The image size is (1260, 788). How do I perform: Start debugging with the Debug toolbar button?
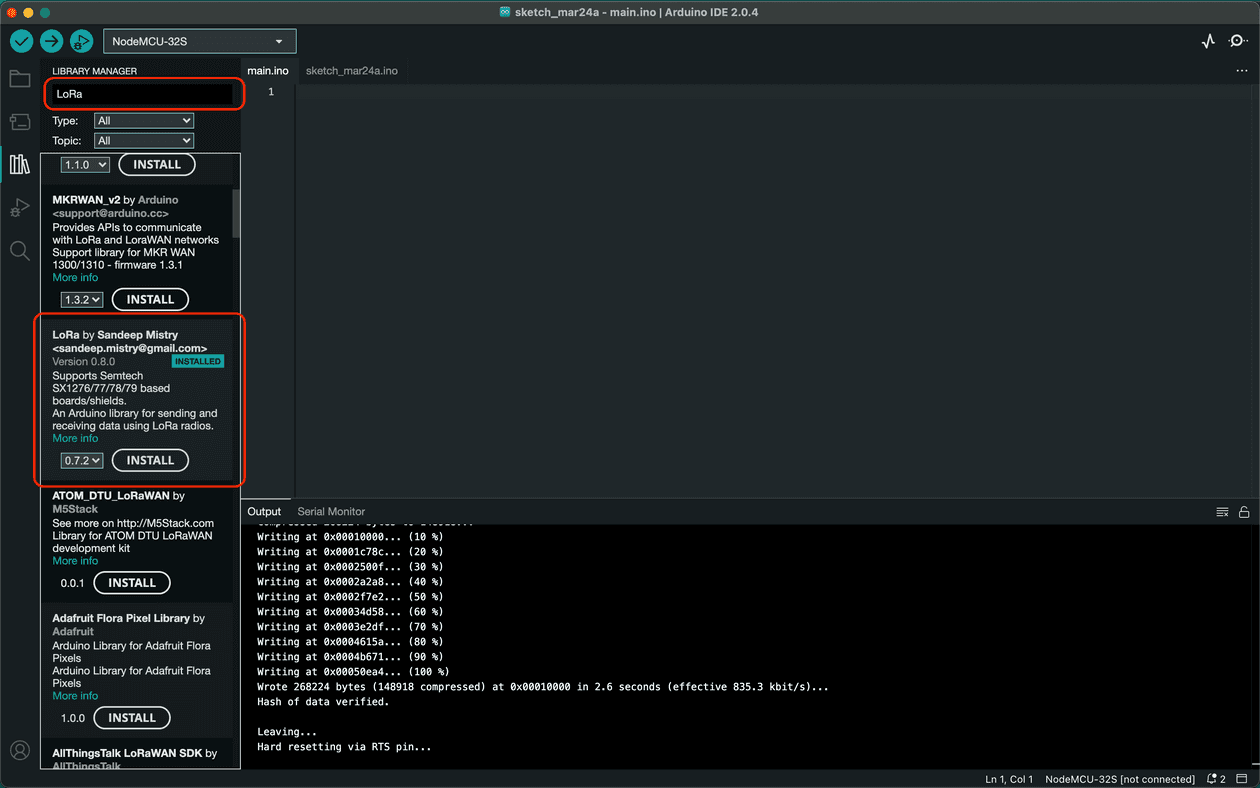(81, 41)
